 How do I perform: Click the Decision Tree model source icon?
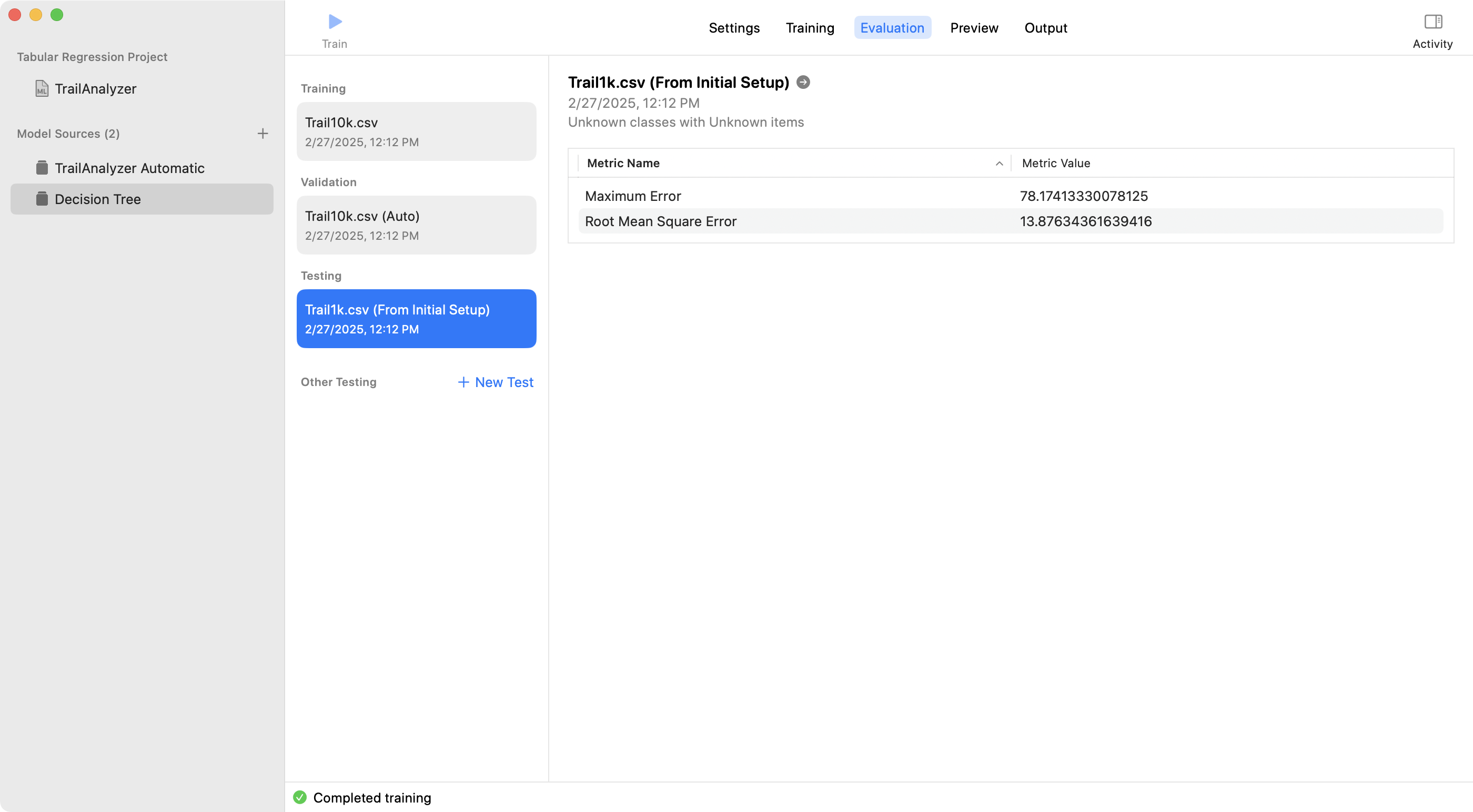pyautogui.click(x=42, y=199)
